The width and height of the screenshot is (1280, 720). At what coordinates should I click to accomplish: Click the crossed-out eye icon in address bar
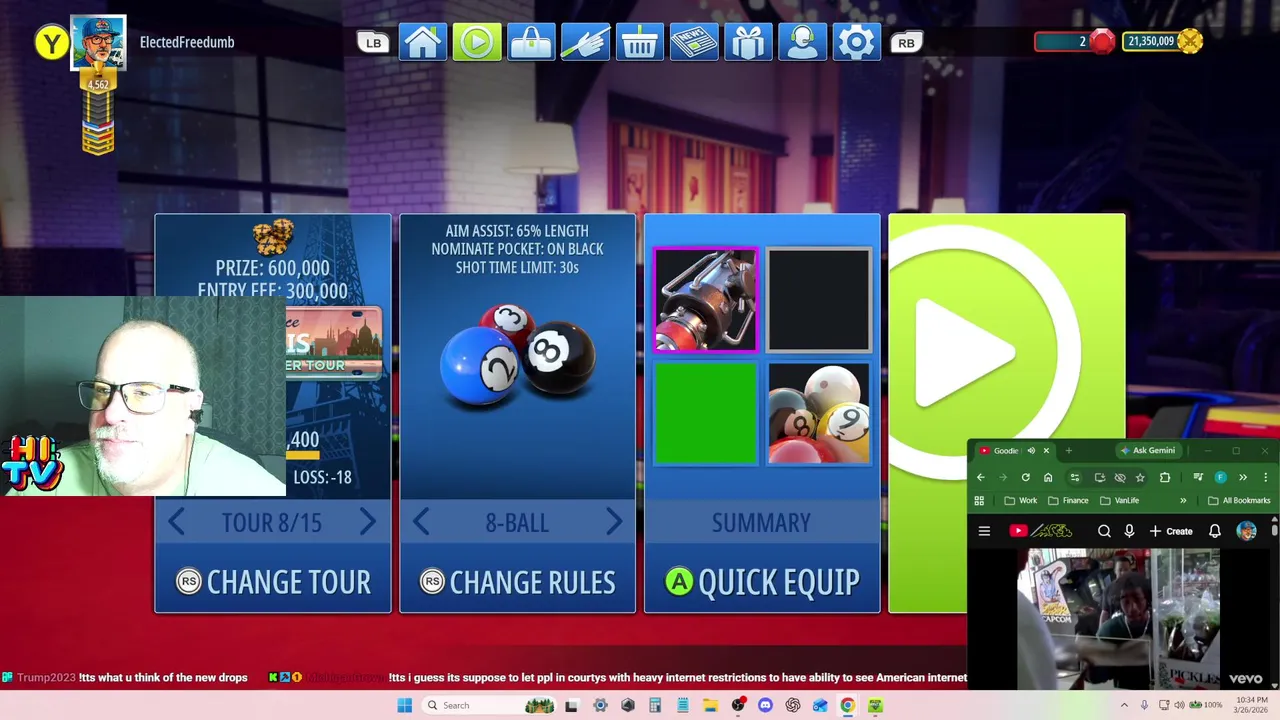click(1120, 477)
